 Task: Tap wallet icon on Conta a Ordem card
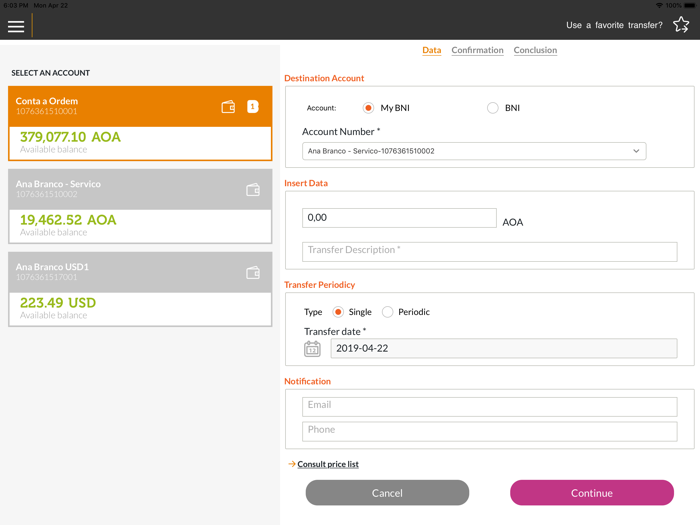(x=228, y=107)
